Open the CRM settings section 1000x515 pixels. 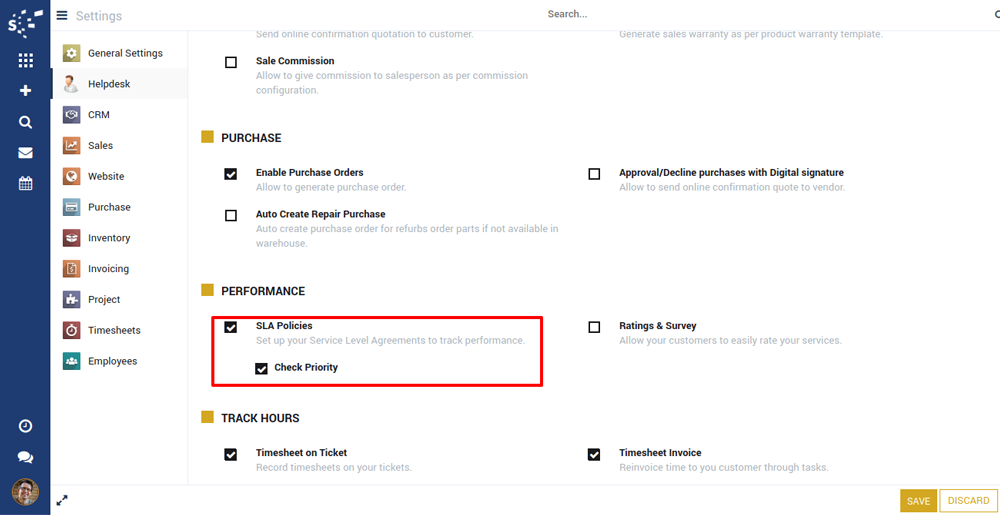[x=98, y=115]
